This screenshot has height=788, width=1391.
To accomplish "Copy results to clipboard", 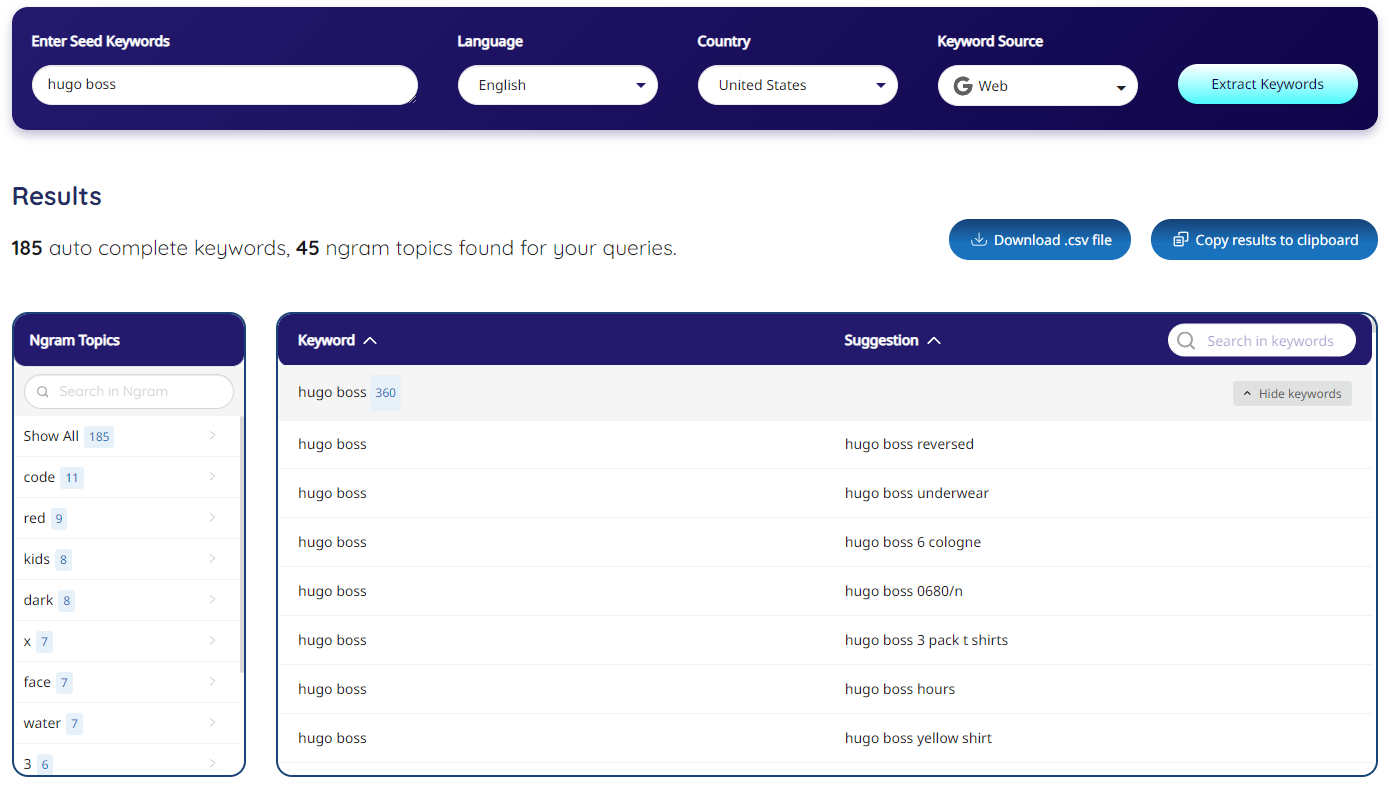I will tap(1264, 240).
